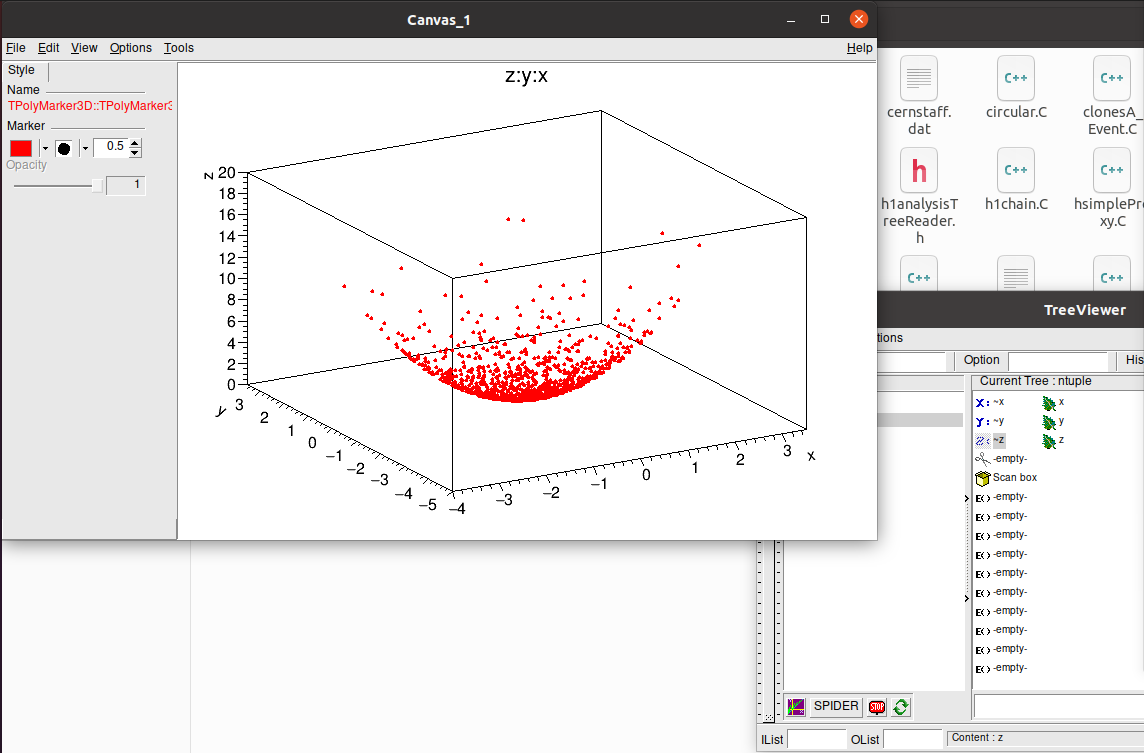Select the leaf z in ntuple tree

click(x=1053, y=441)
